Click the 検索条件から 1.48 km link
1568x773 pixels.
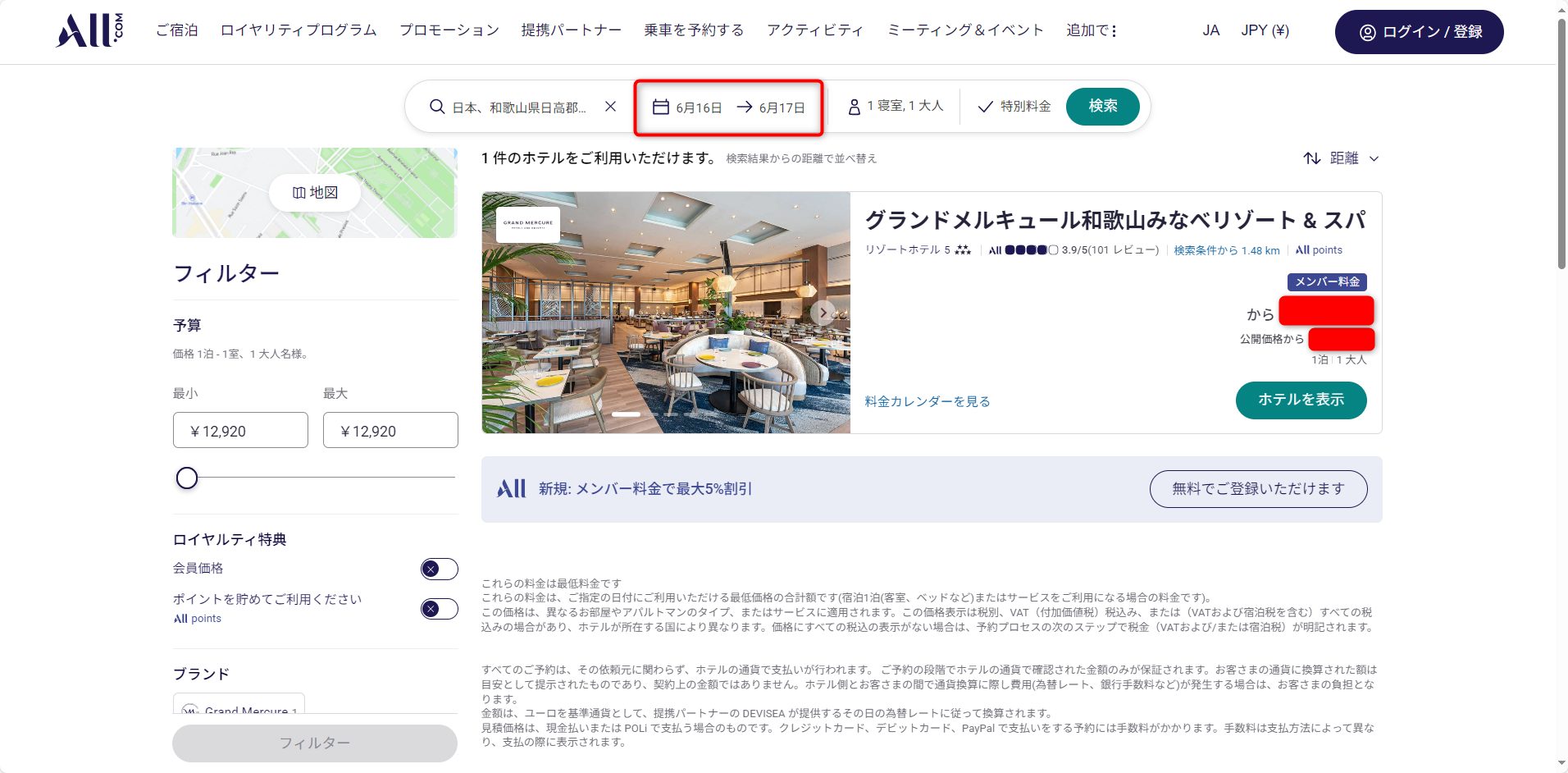(x=1226, y=250)
